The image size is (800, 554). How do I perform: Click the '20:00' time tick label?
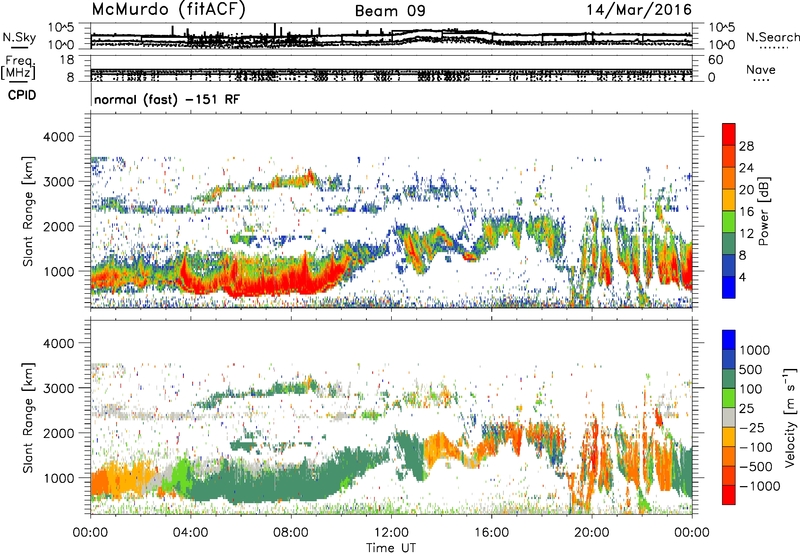tap(592, 533)
